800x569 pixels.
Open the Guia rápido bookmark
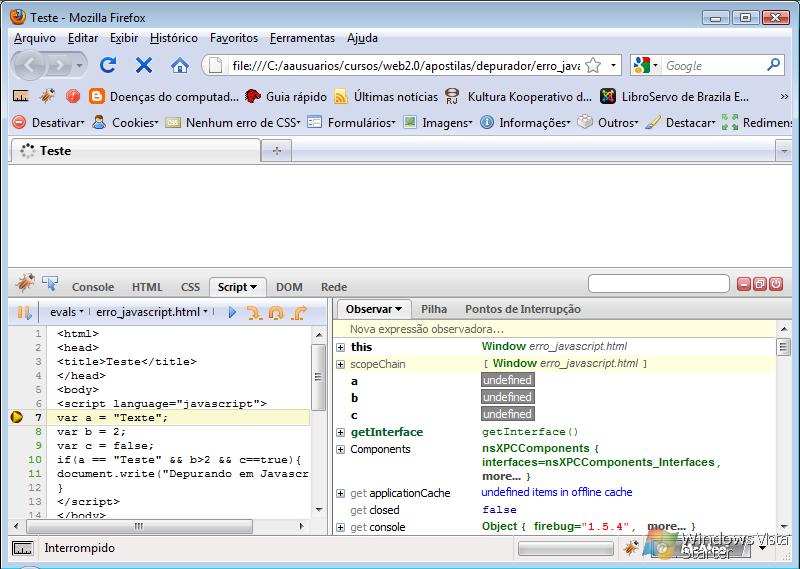point(286,96)
